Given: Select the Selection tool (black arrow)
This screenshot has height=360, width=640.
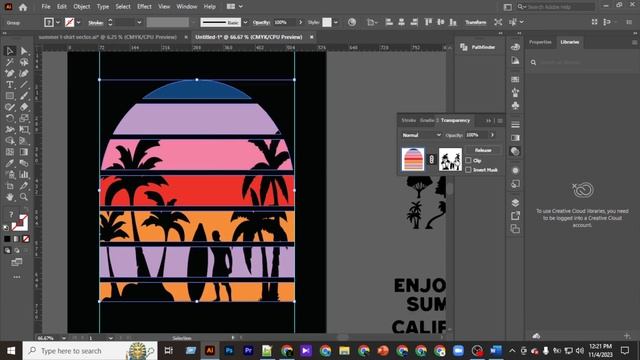Looking at the screenshot, I should (x=10, y=51).
